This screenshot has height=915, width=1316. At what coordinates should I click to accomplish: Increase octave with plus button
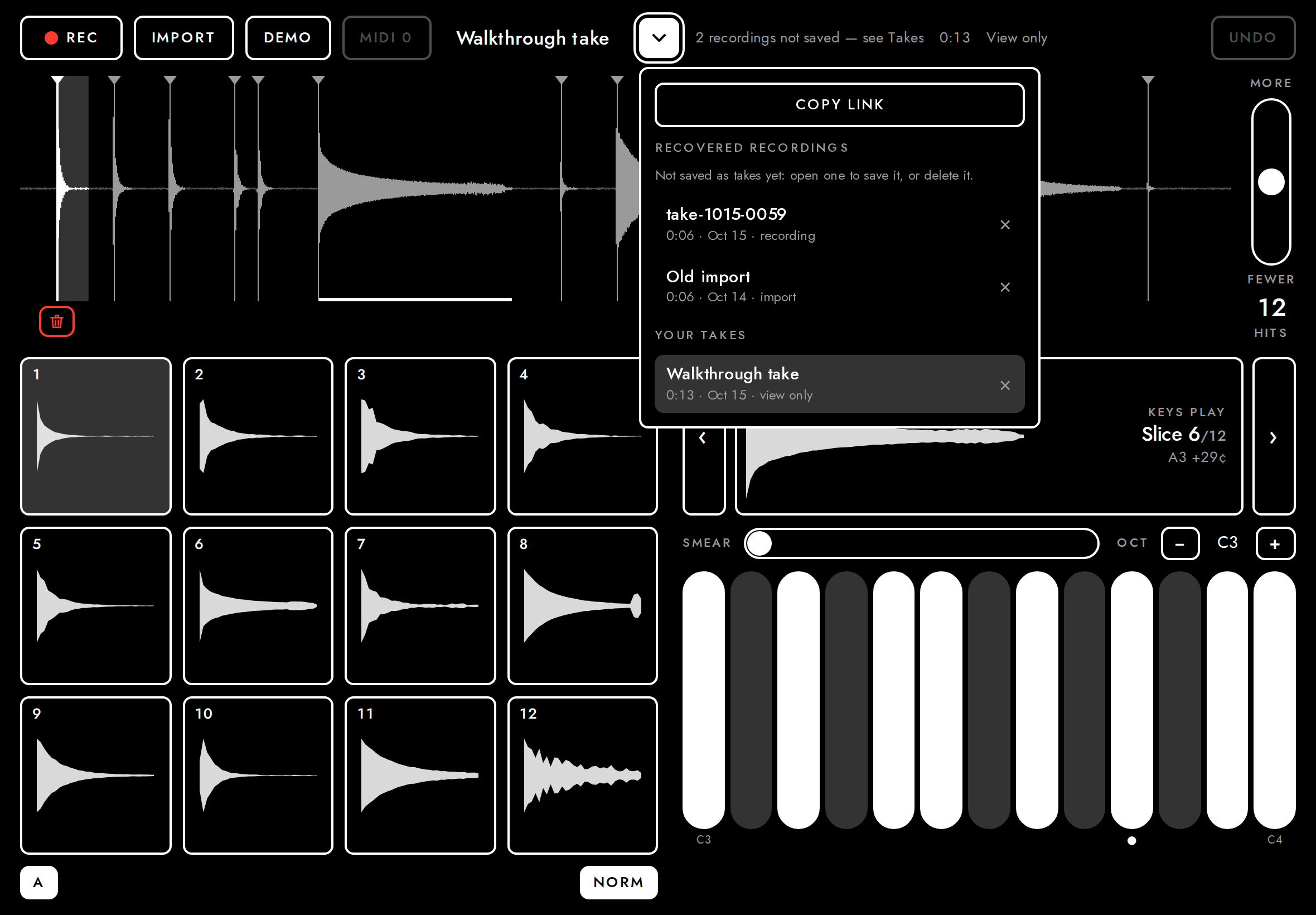(x=1275, y=543)
